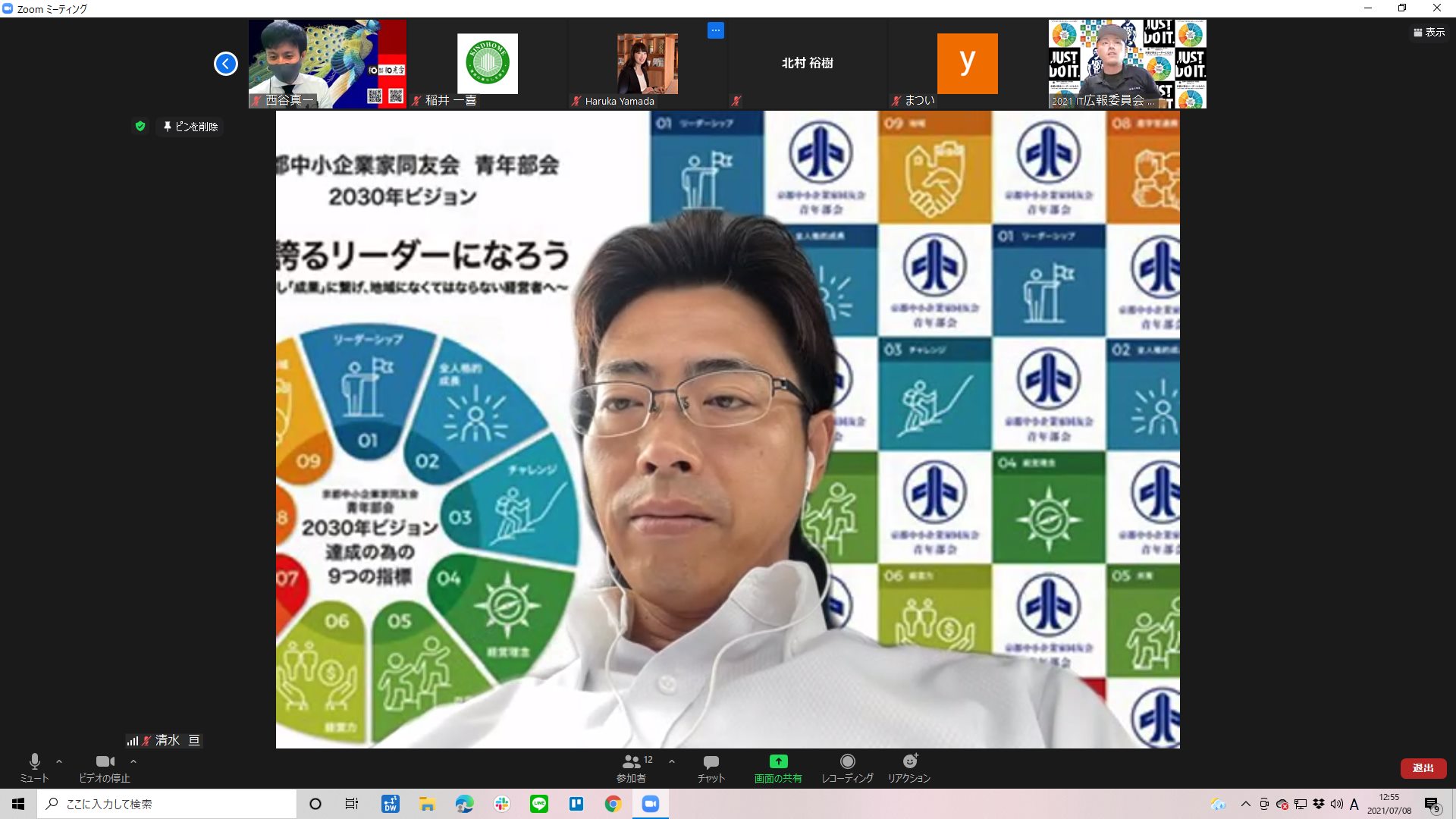Open the DW app on taskbar
Image resolution: width=1456 pixels, height=819 pixels.
click(391, 804)
